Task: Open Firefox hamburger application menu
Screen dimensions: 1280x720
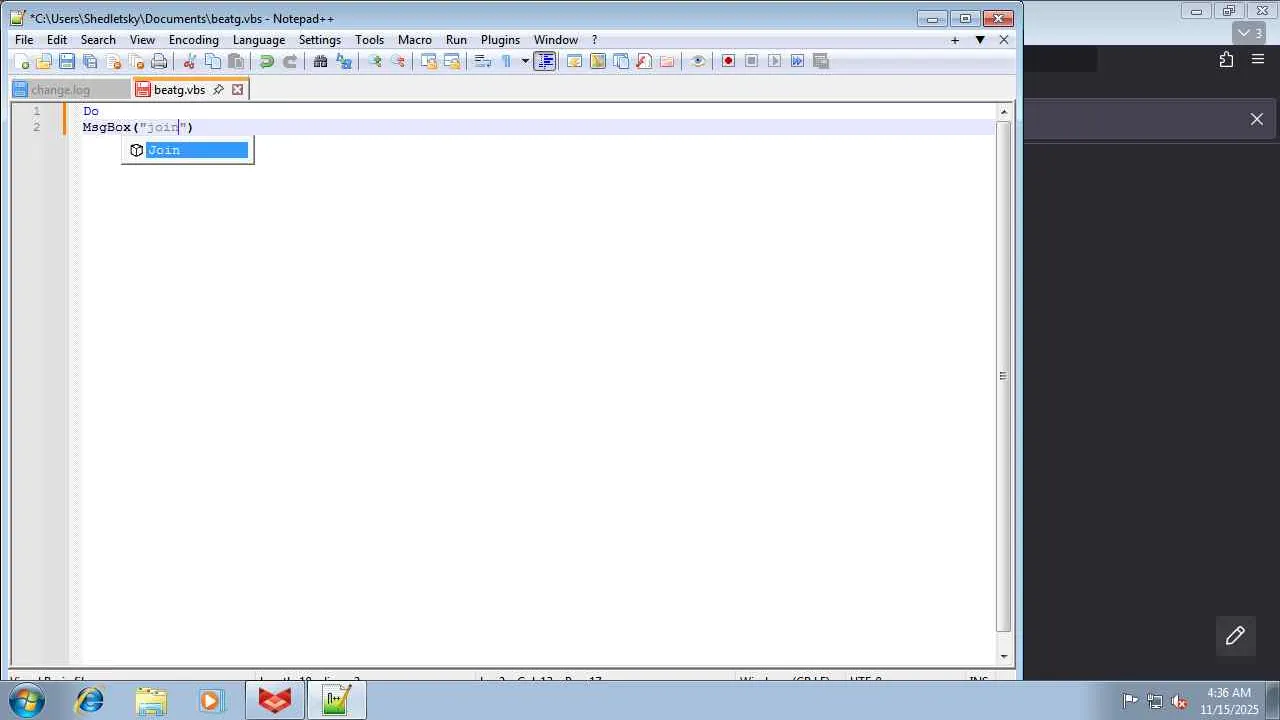Action: pyautogui.click(x=1258, y=60)
